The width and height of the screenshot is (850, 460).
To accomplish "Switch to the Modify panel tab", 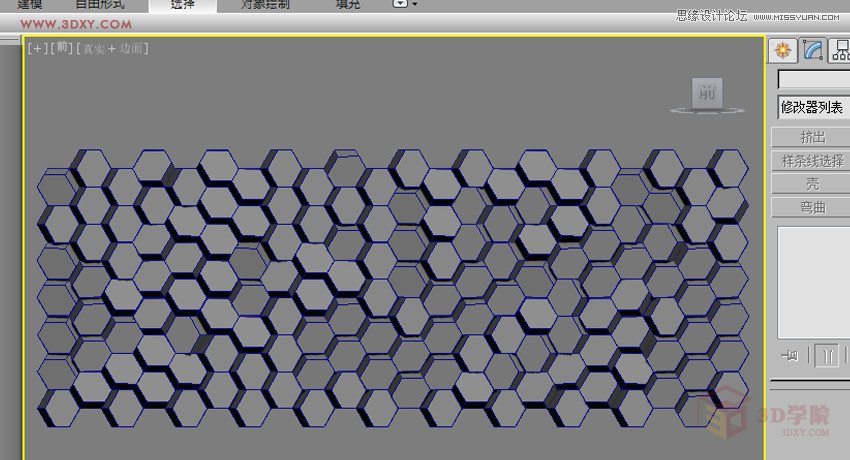I will (x=814, y=50).
